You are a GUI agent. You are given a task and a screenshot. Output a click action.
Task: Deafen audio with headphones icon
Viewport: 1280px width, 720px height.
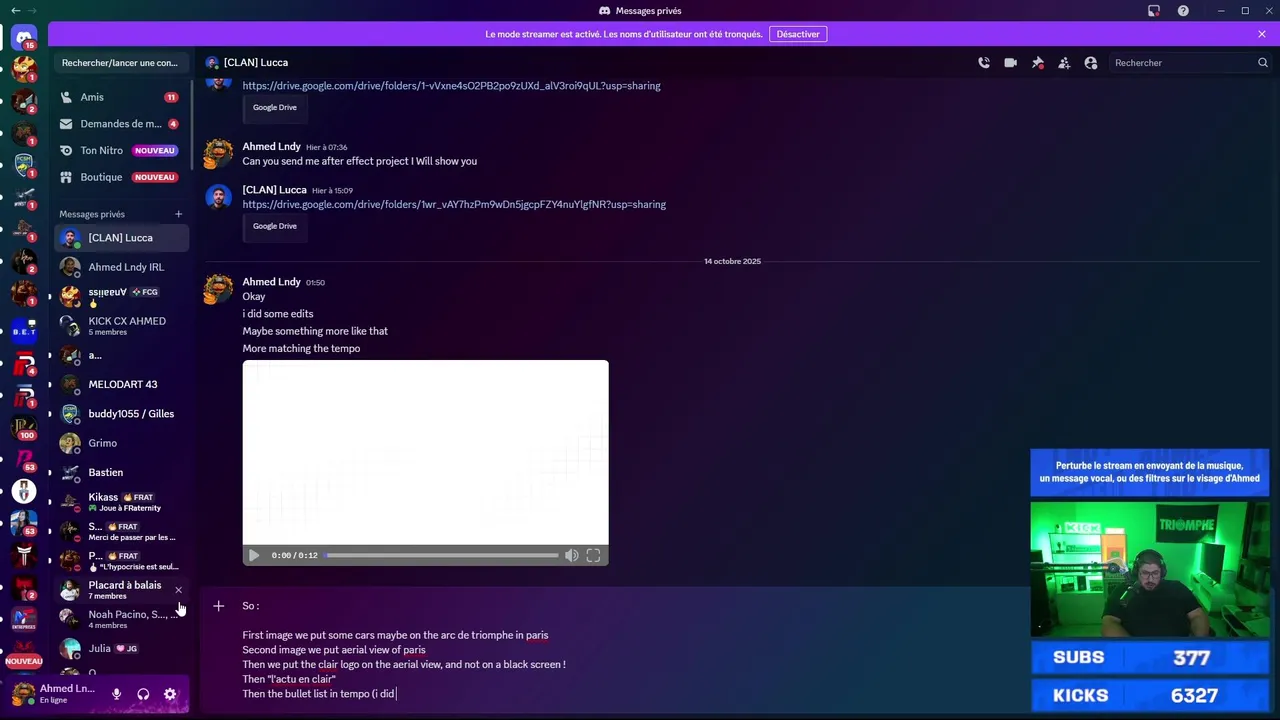point(143,694)
